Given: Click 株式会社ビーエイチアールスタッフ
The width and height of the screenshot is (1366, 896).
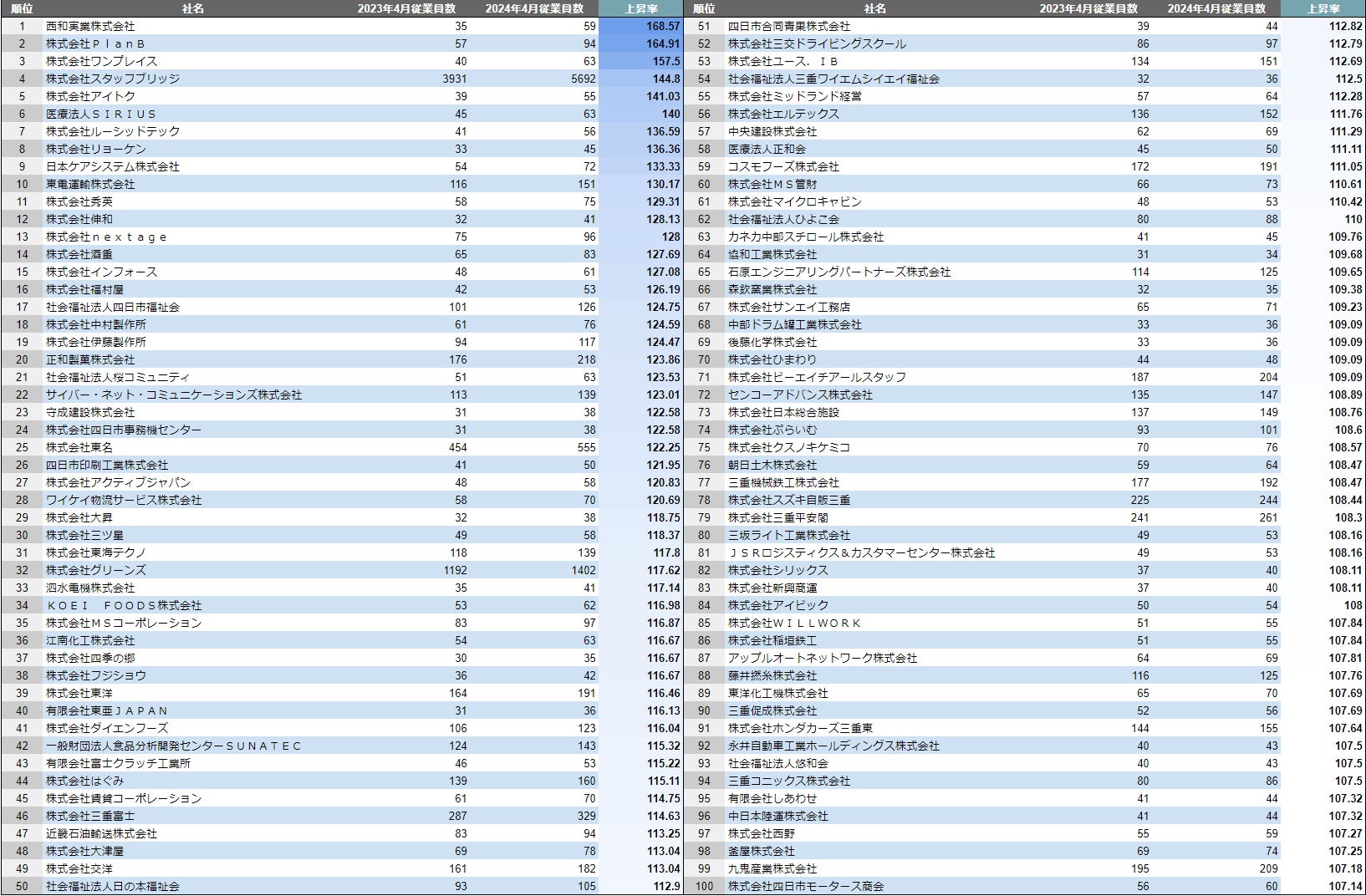Looking at the screenshot, I should pos(817,377).
